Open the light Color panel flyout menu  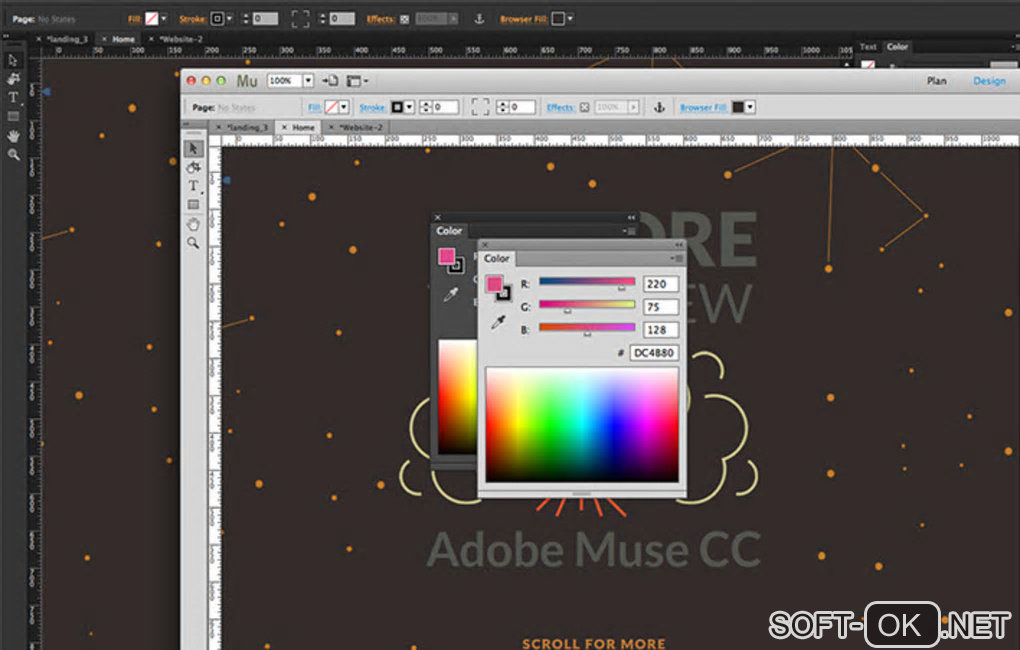pos(677,258)
